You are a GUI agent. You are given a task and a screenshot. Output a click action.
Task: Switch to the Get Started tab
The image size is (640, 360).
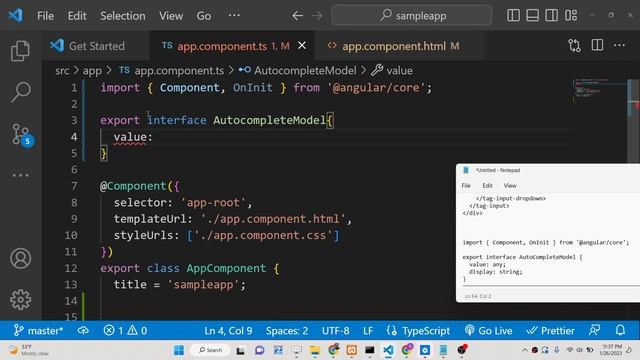pos(96,46)
